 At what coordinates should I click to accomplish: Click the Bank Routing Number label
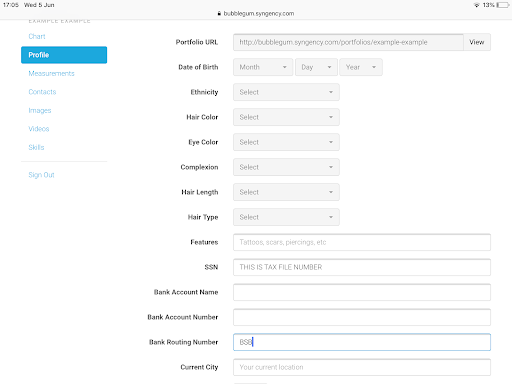point(183,342)
